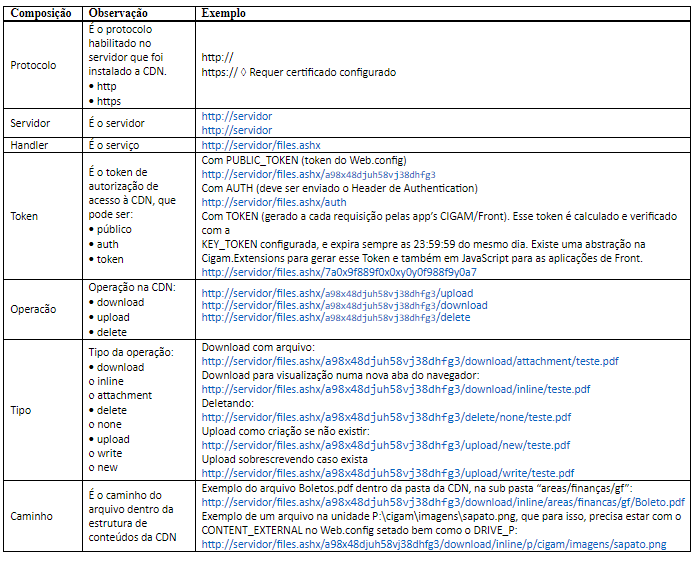Open the http://servidor/files.ashx link in Handler row

coord(261,145)
